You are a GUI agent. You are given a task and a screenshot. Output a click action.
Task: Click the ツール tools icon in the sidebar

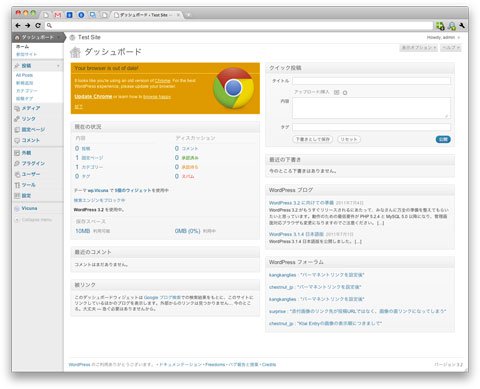[x=17, y=185]
